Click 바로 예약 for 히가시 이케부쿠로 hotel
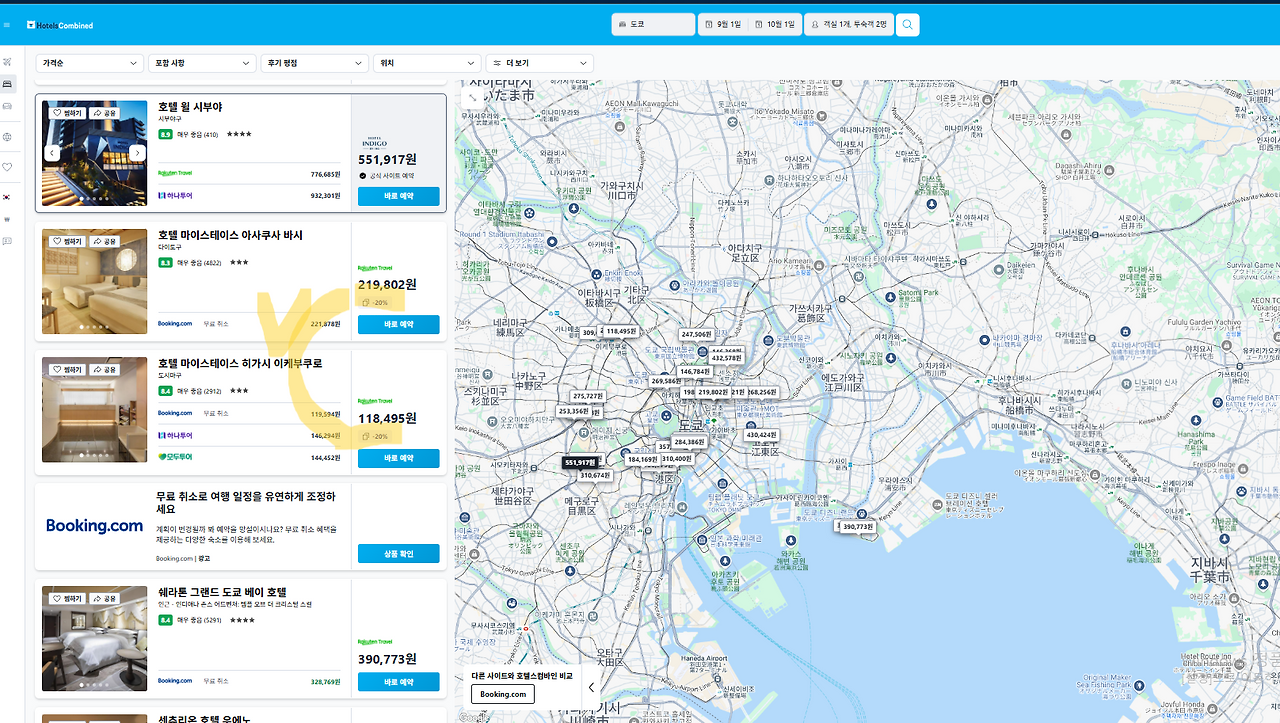Image resolution: width=1280 pixels, height=723 pixels. coord(398,458)
